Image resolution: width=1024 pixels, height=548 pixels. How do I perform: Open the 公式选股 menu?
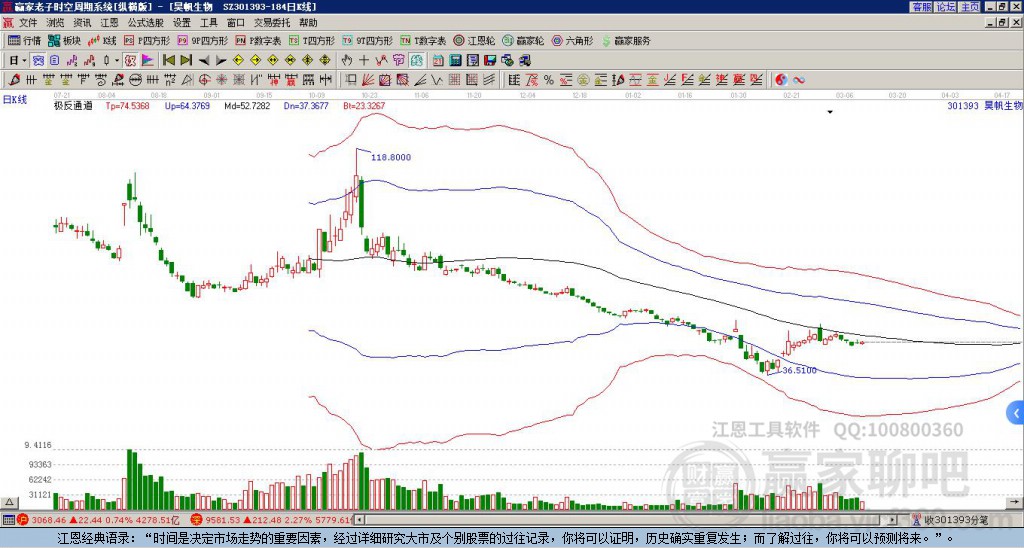[145, 23]
